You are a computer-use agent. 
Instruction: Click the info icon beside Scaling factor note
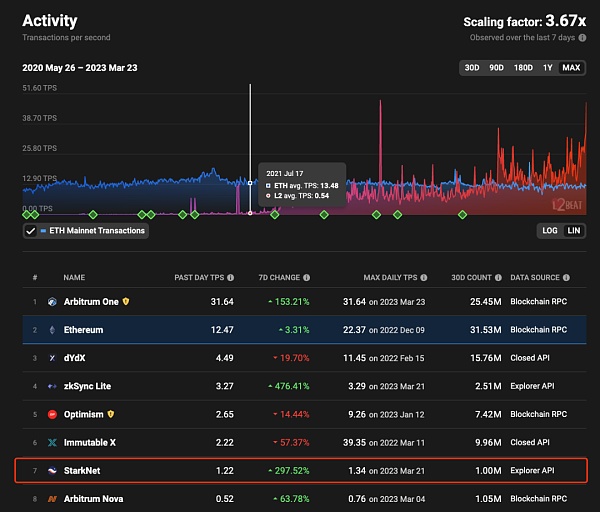[x=584, y=38]
